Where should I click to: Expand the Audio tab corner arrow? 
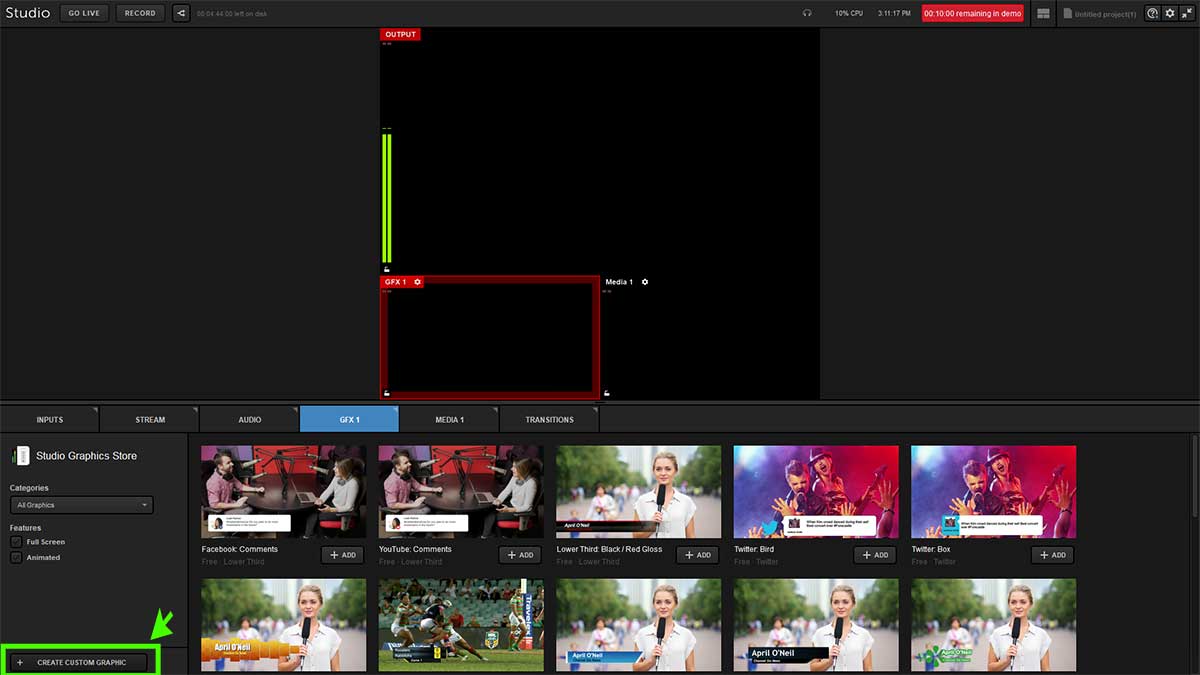pyautogui.click(x=295, y=410)
